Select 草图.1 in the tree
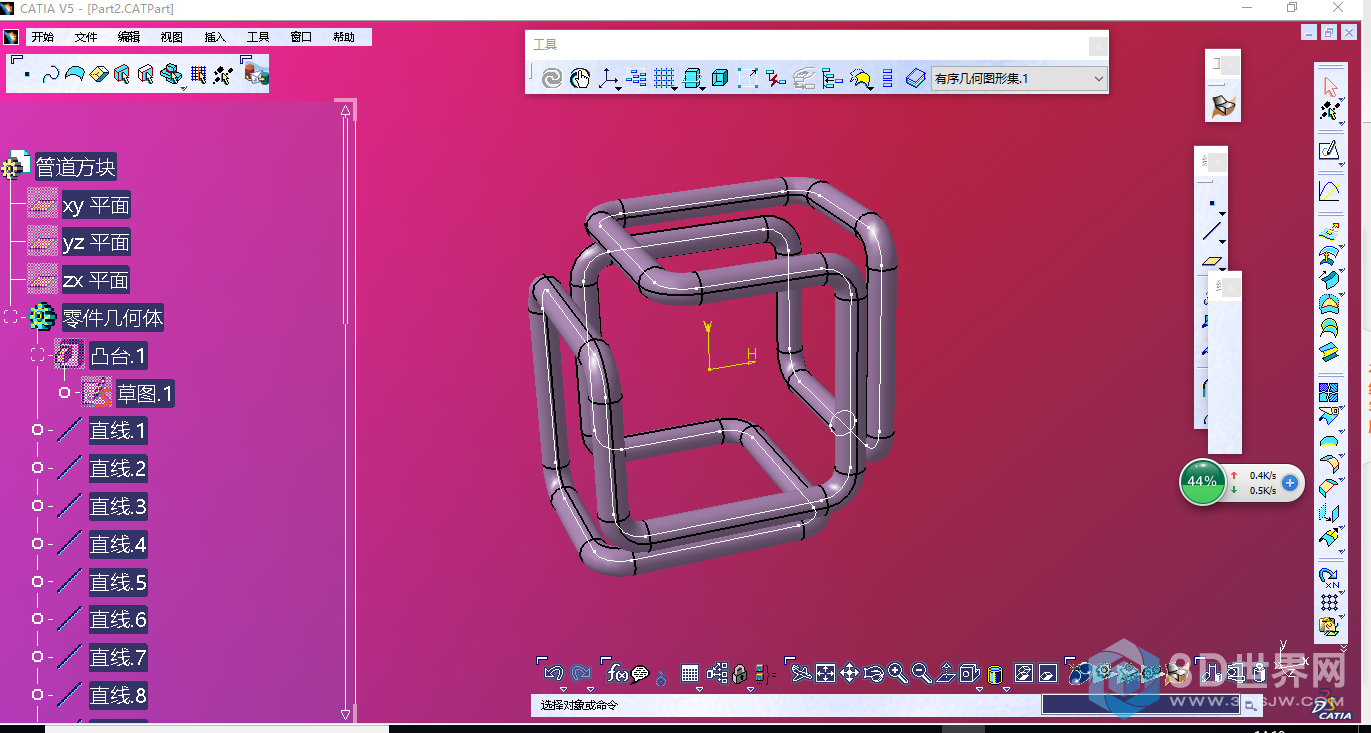This screenshot has width=1371, height=733. pos(146,394)
